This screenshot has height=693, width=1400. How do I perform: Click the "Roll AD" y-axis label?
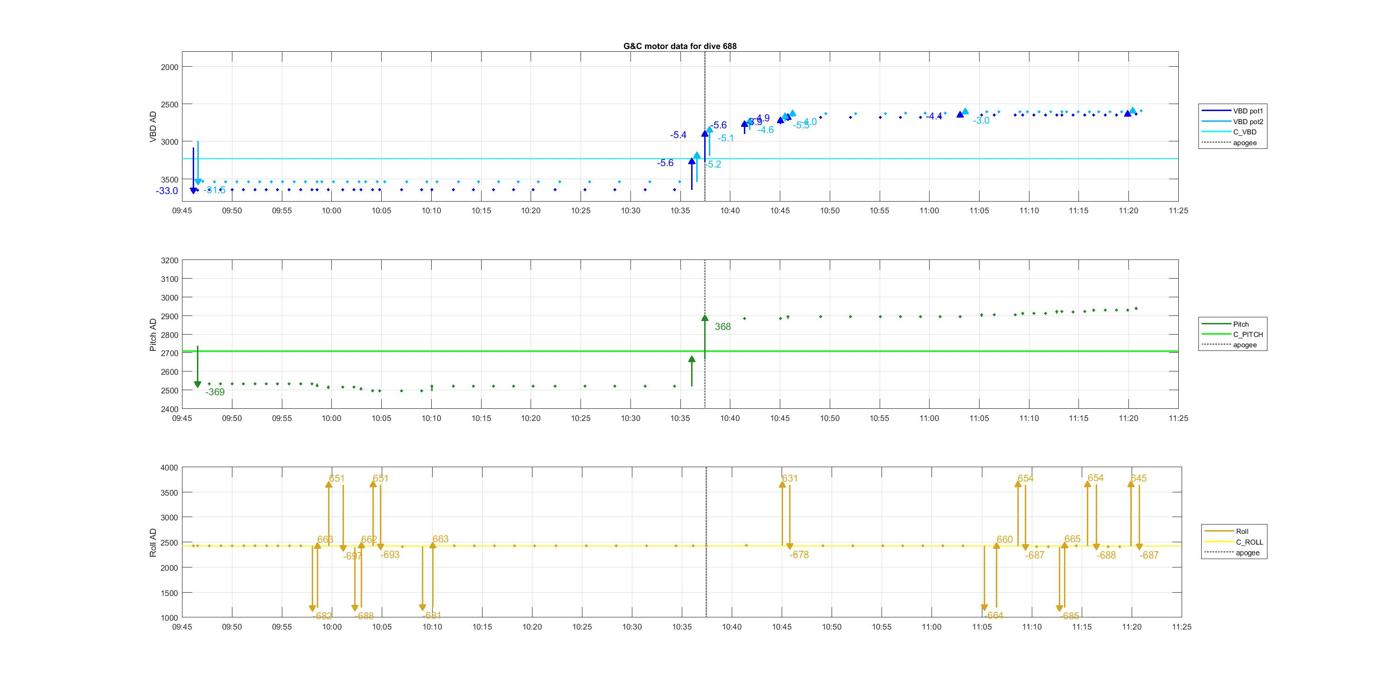154,542
